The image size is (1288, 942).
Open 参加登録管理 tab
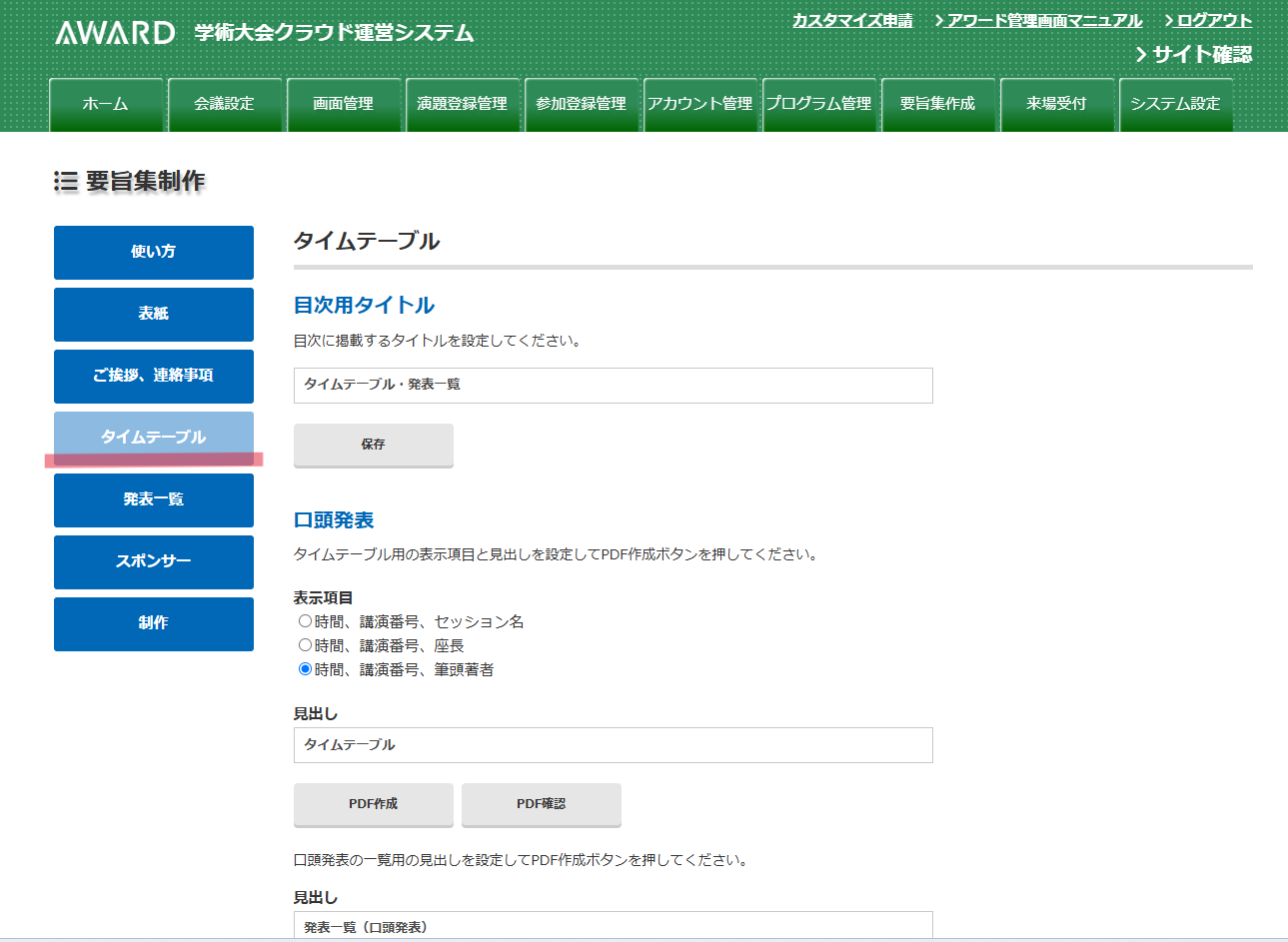pos(582,105)
